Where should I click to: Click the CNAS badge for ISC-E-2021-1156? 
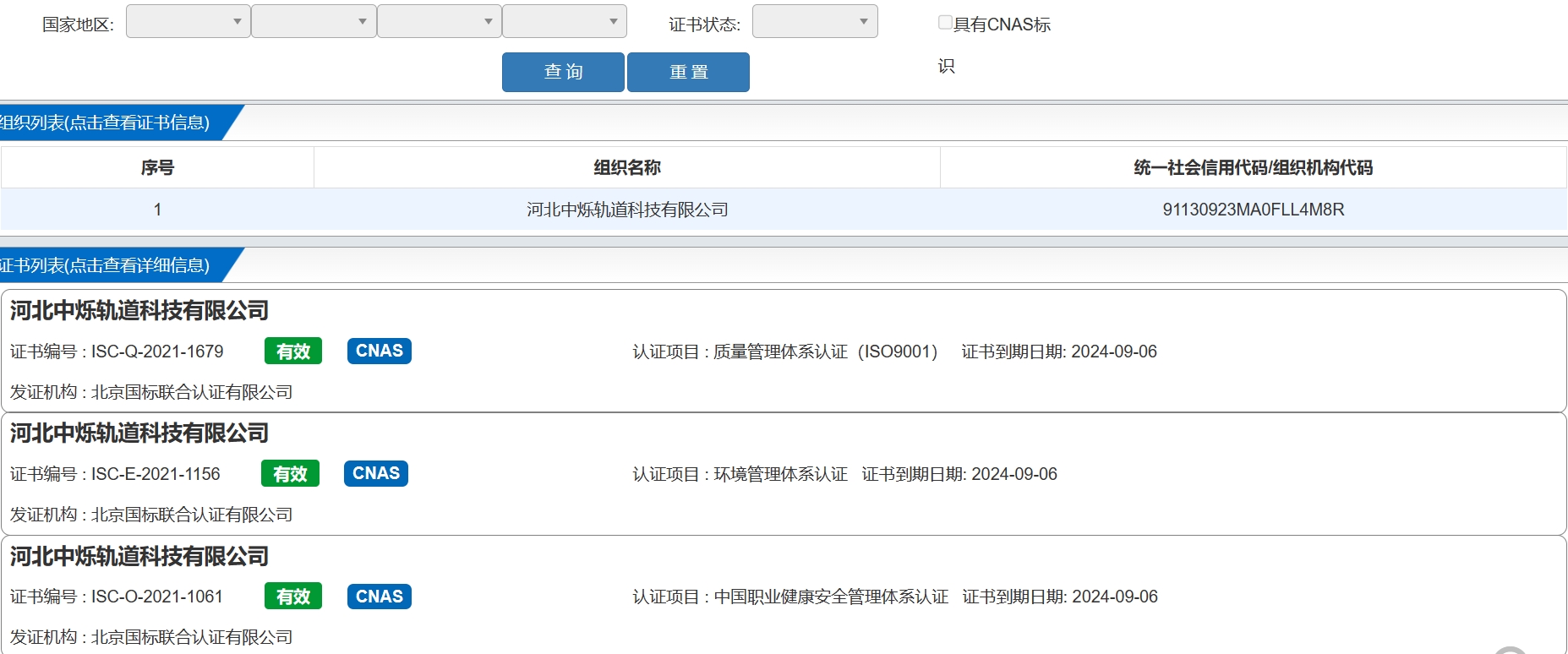(376, 473)
